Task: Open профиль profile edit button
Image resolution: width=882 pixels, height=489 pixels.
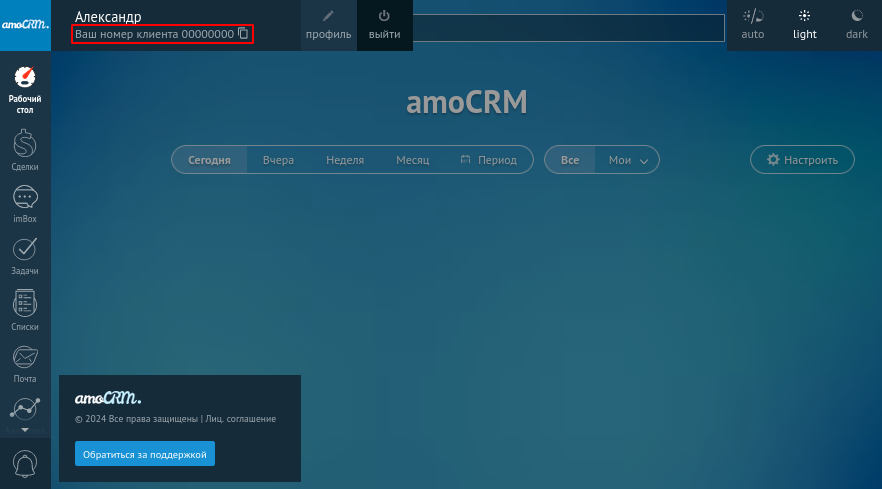Action: tap(328, 25)
